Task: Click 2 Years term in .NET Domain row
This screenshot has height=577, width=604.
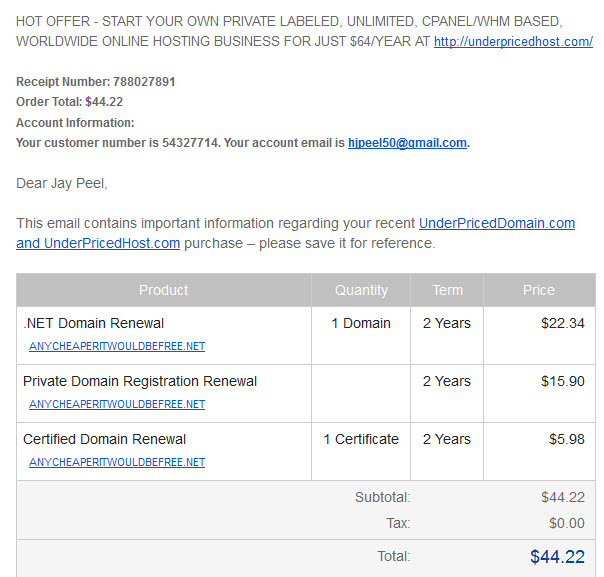Action: 447,323
